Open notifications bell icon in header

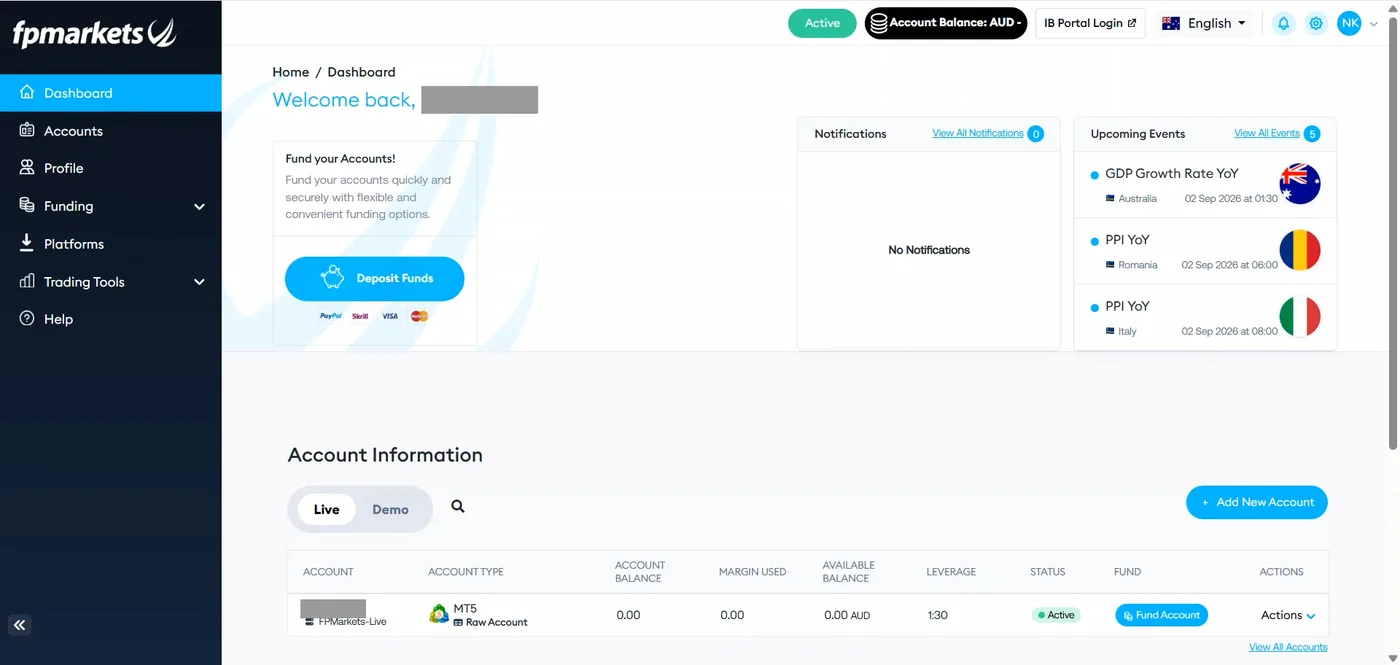point(1283,23)
